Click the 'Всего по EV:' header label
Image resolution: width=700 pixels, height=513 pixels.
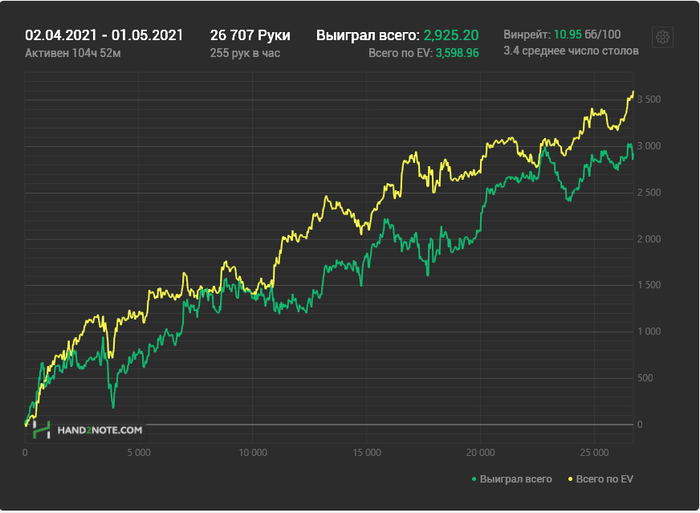click(x=400, y=53)
